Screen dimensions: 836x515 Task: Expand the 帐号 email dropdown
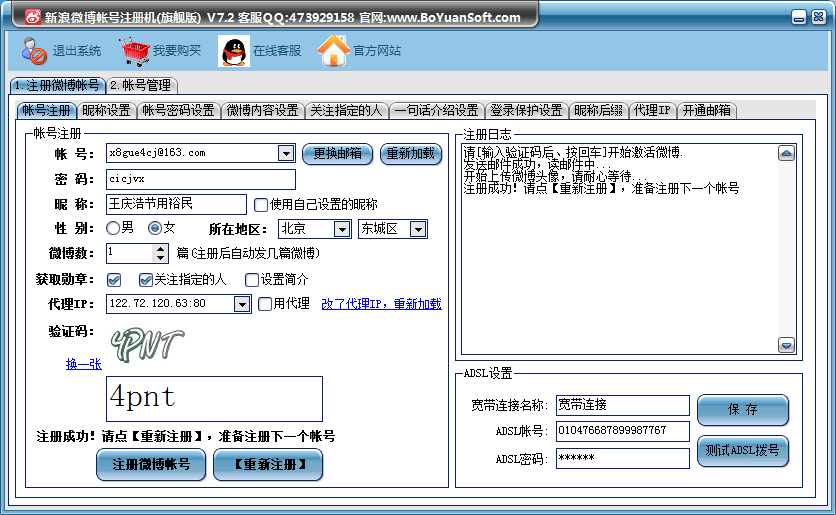[x=286, y=154]
